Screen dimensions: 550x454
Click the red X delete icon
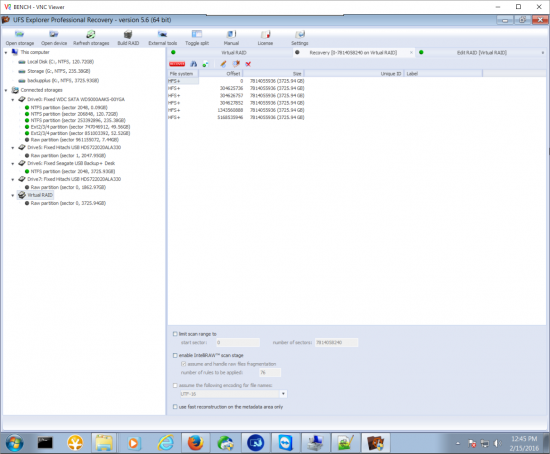click(x=248, y=64)
